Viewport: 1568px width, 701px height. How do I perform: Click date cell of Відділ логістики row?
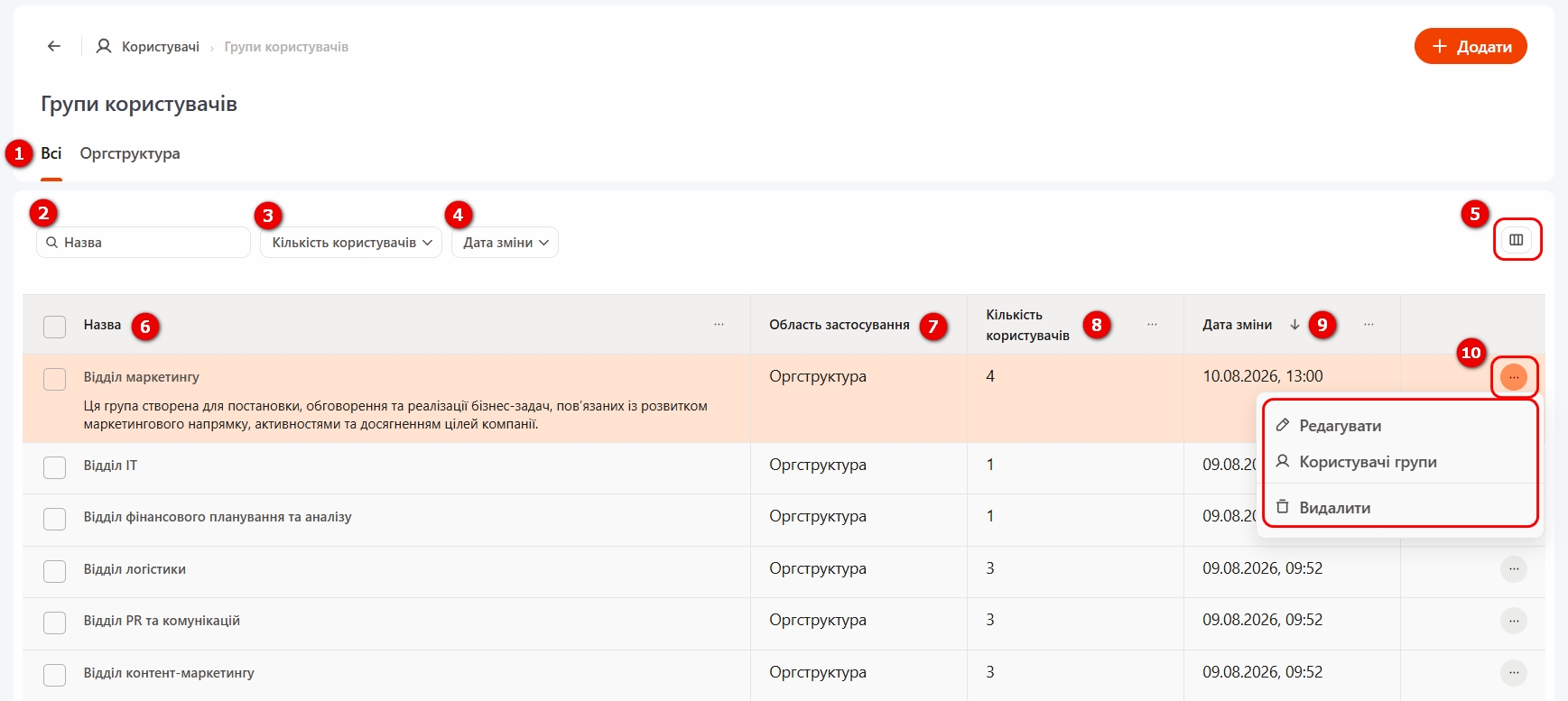1263,568
